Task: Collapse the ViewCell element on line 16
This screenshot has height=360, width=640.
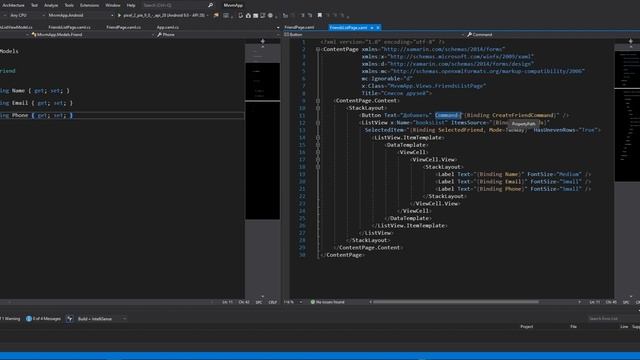Action: click(318, 152)
